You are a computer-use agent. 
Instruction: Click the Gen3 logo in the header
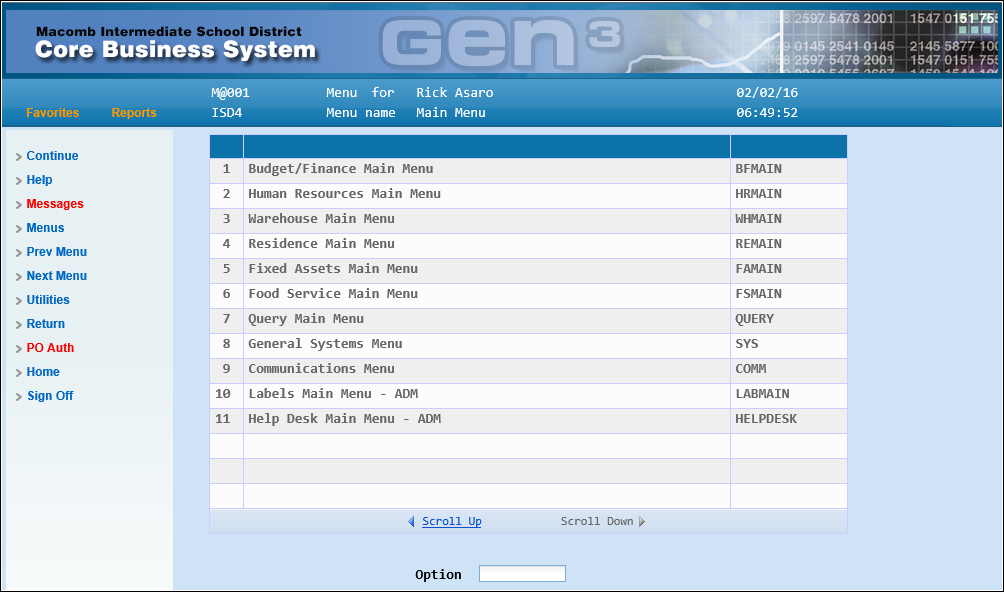pos(501,43)
